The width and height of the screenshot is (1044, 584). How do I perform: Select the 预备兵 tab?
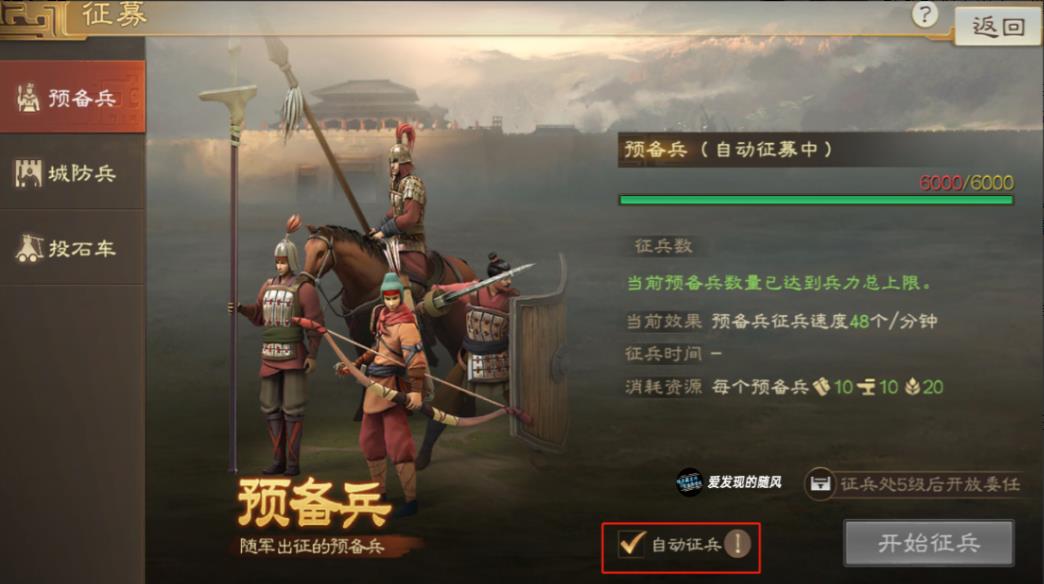(x=72, y=97)
